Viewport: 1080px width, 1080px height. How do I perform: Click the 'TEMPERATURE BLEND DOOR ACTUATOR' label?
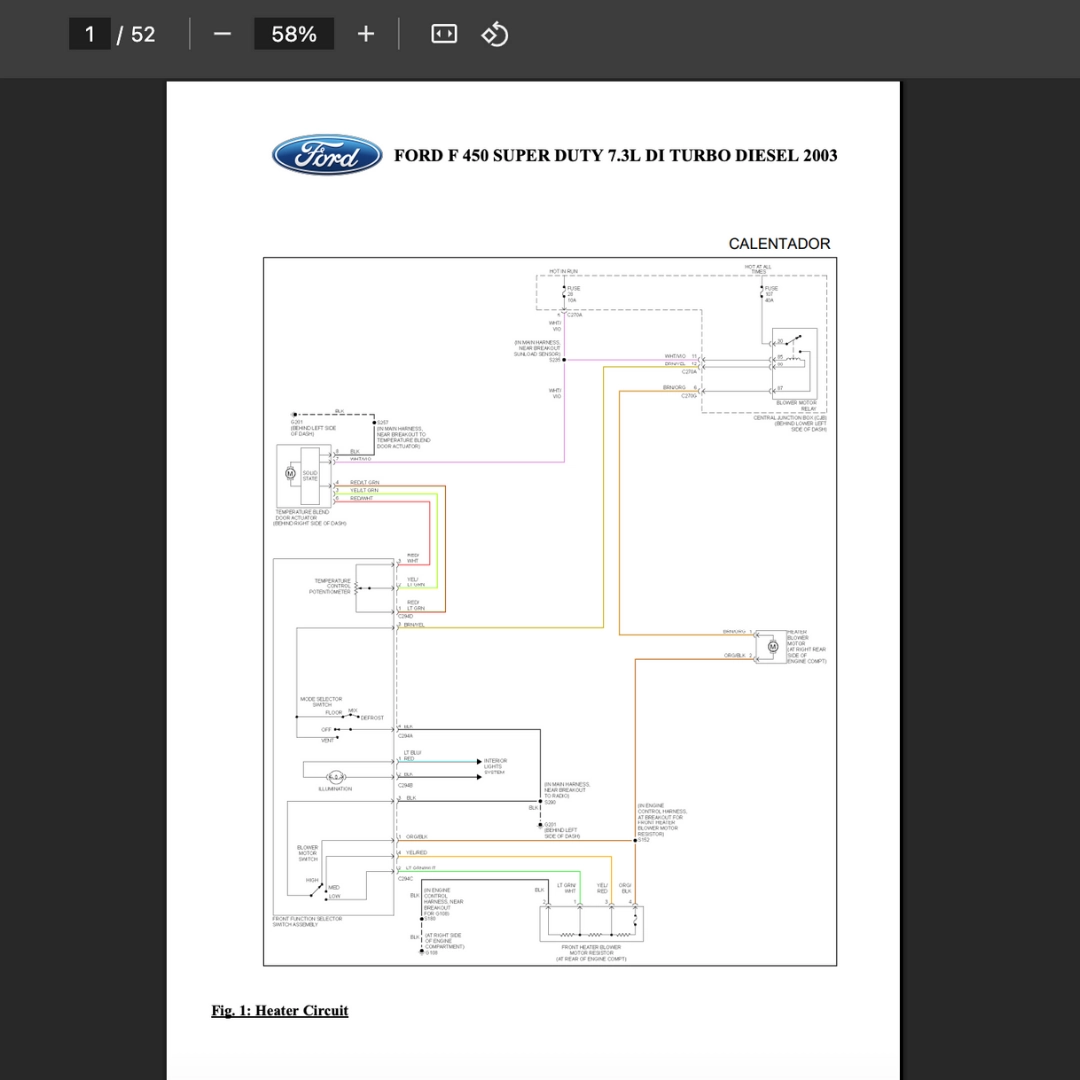[302, 515]
